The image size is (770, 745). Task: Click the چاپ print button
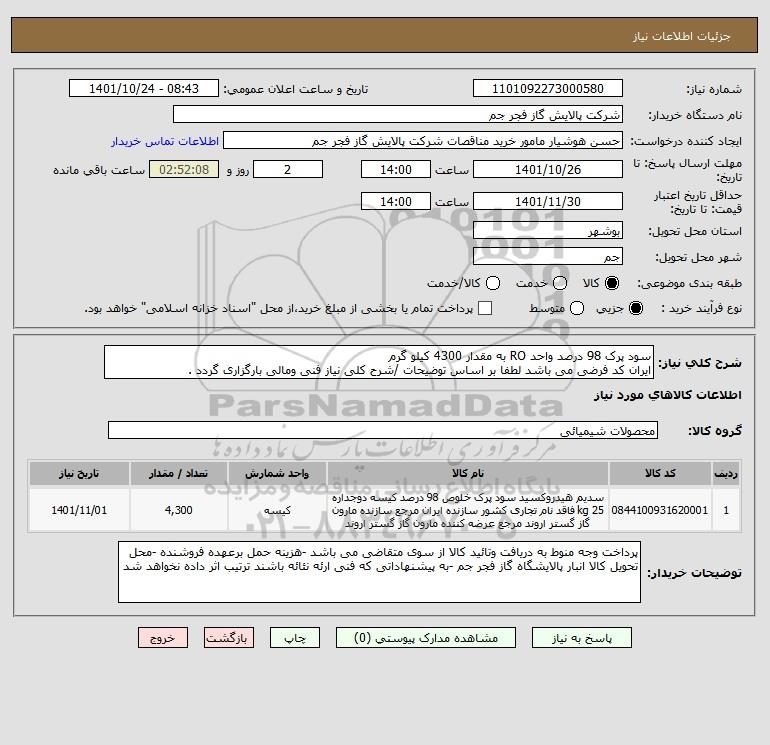click(x=295, y=638)
